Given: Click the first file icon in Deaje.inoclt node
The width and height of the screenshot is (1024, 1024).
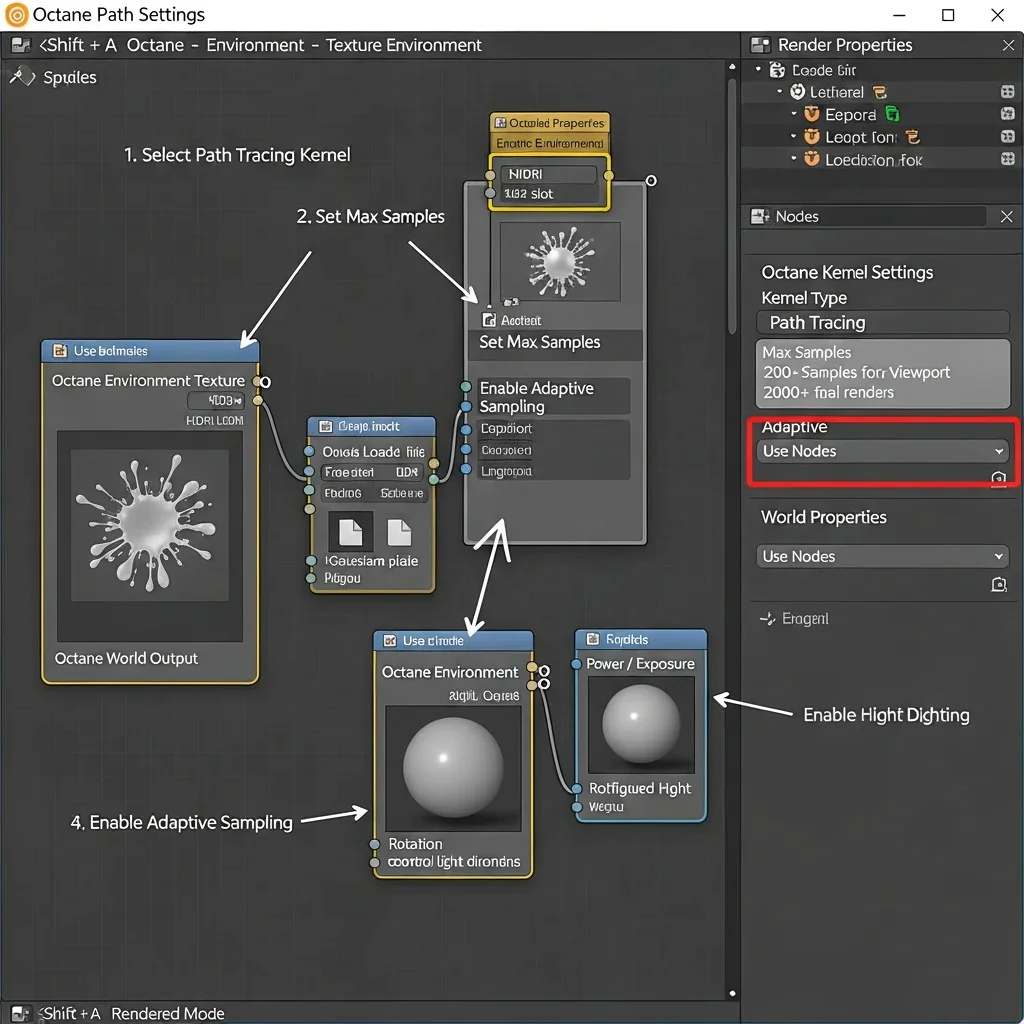Looking at the screenshot, I should (351, 532).
